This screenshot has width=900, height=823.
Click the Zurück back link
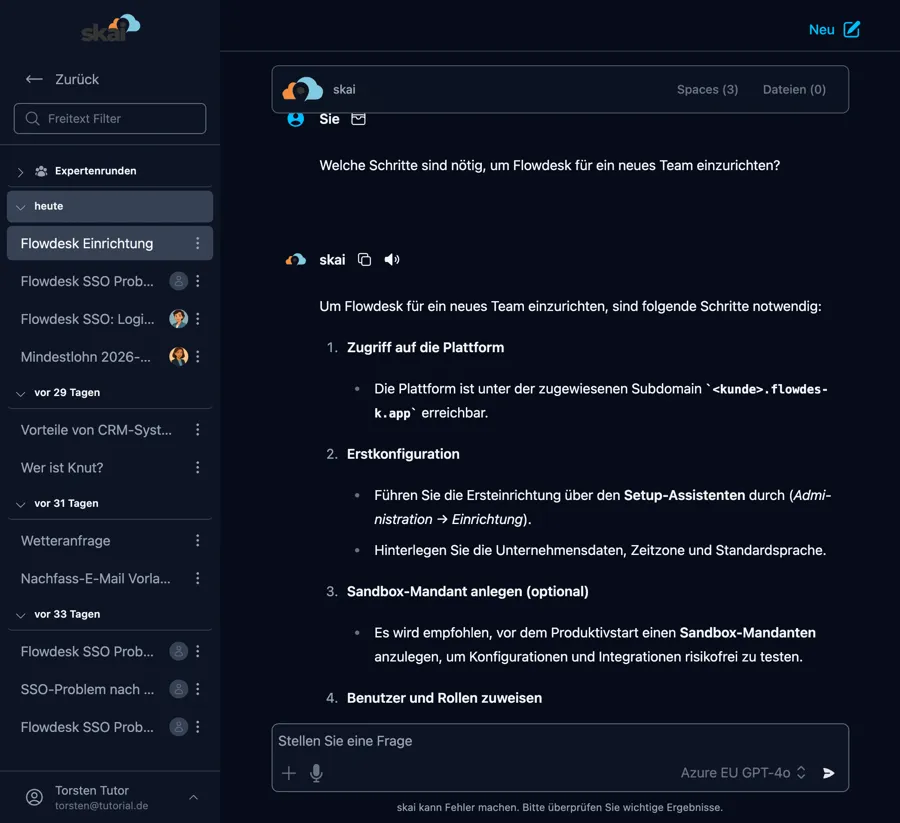tap(77, 79)
